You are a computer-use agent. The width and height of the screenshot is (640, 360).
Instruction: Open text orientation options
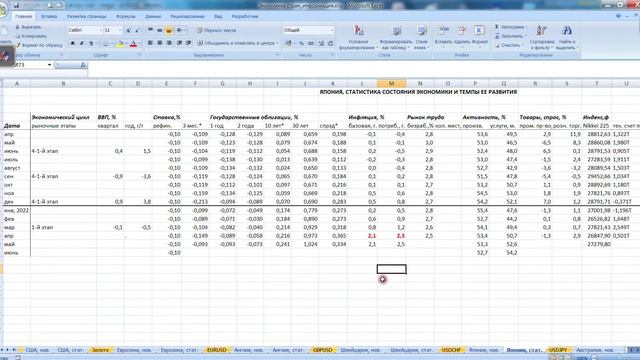coord(181,30)
